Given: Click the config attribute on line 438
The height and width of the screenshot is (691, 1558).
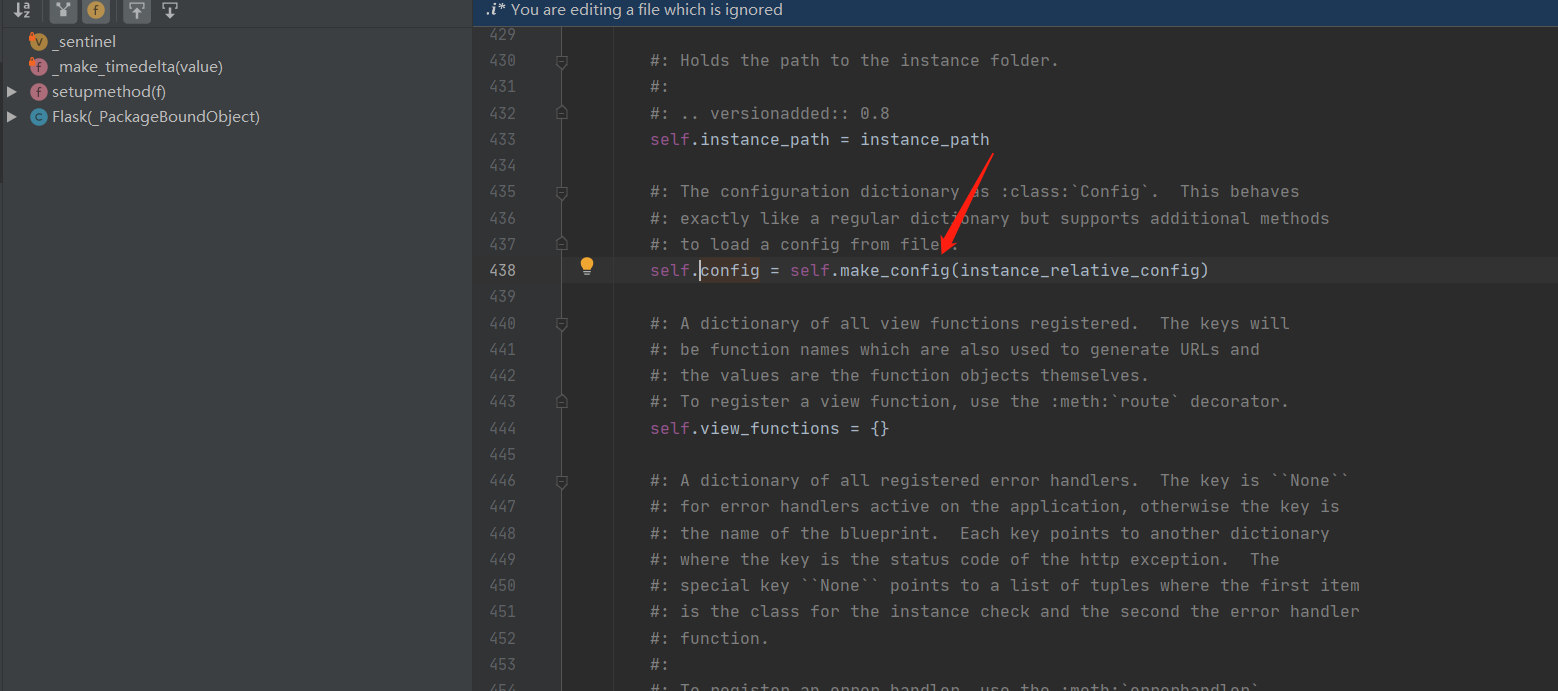Looking at the screenshot, I should pyautogui.click(x=729, y=270).
